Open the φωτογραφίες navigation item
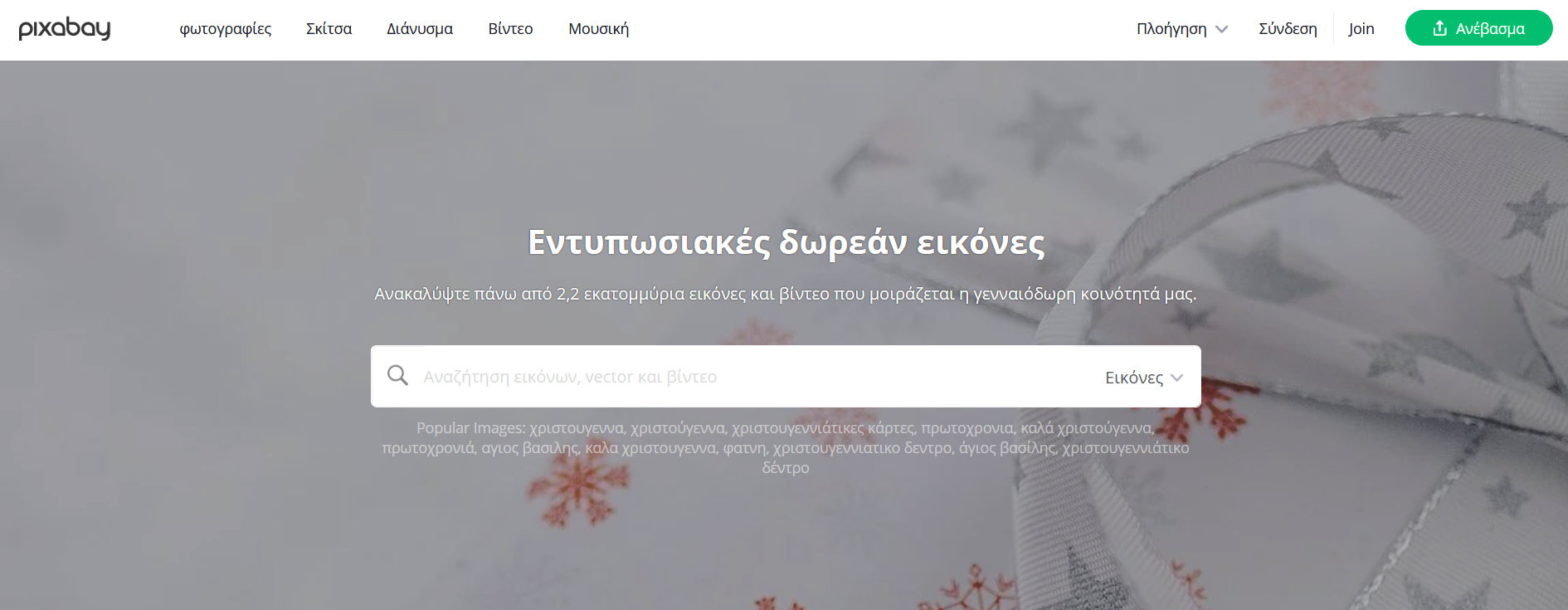 click(225, 29)
